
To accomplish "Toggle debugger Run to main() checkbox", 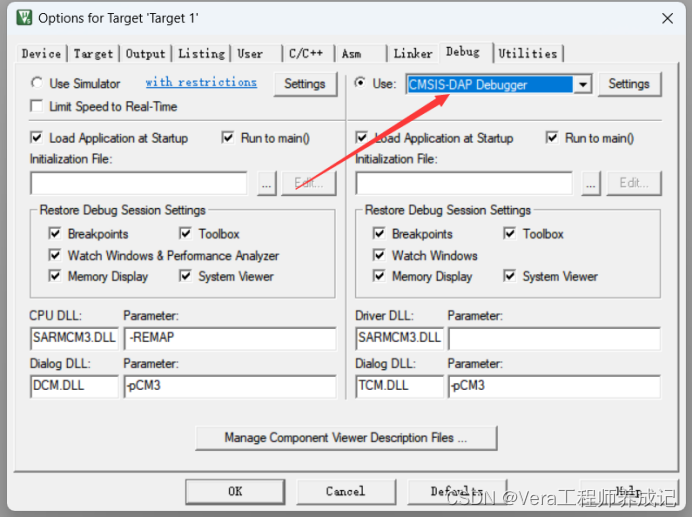I will point(552,138).
